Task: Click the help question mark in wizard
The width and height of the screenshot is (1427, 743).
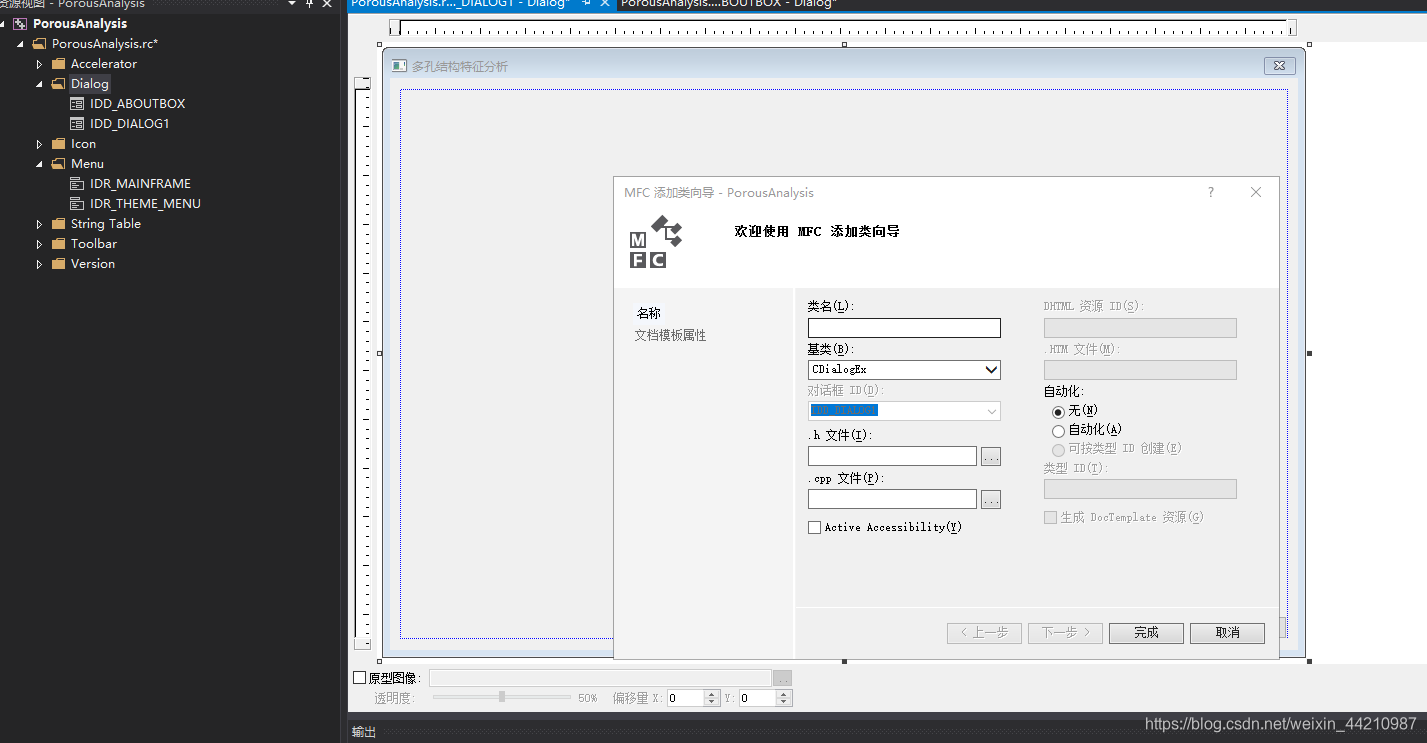Action: 1211,192
